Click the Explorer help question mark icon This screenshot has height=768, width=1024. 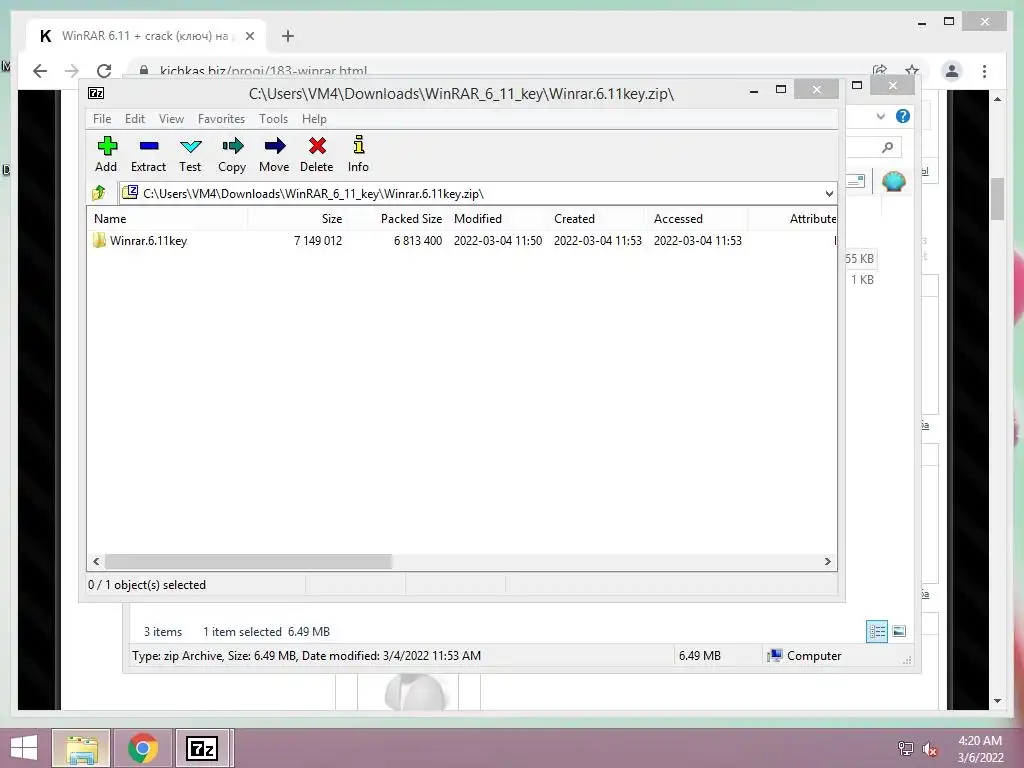coord(903,116)
